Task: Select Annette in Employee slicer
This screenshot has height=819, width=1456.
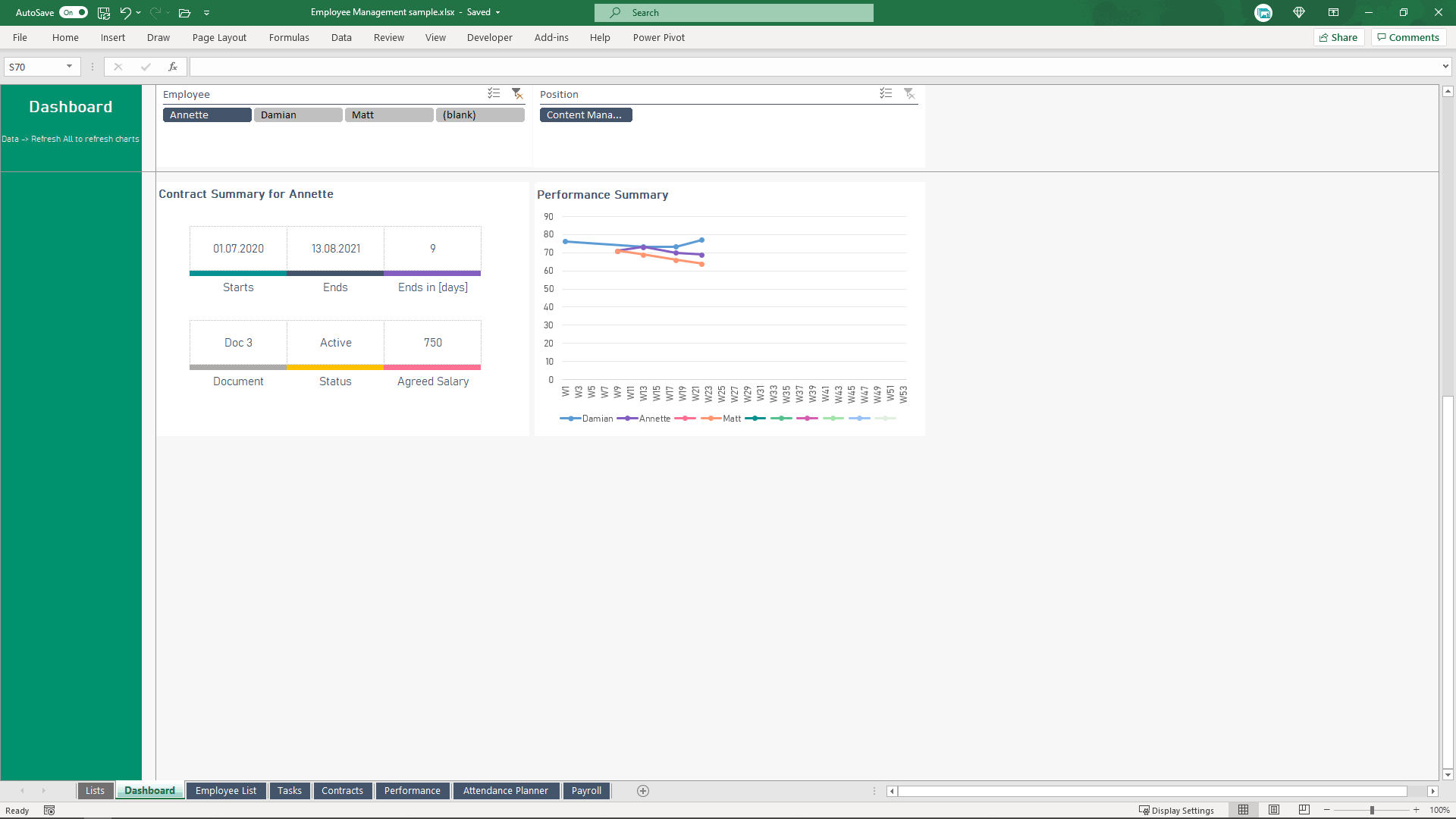Action: point(207,115)
